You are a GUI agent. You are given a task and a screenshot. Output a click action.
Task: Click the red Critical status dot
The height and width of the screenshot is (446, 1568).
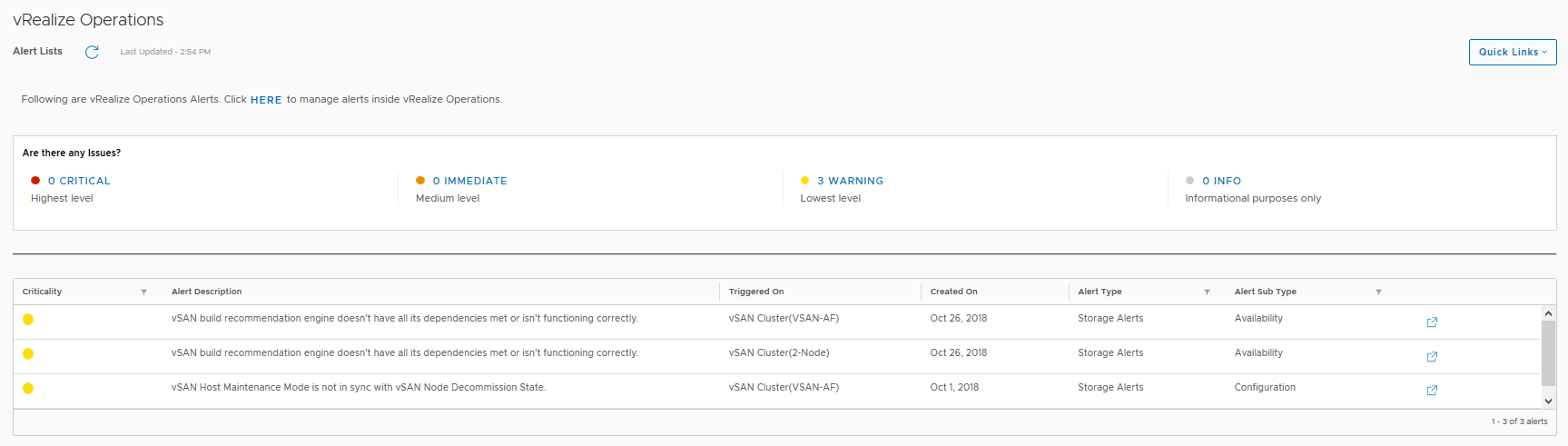click(x=35, y=181)
